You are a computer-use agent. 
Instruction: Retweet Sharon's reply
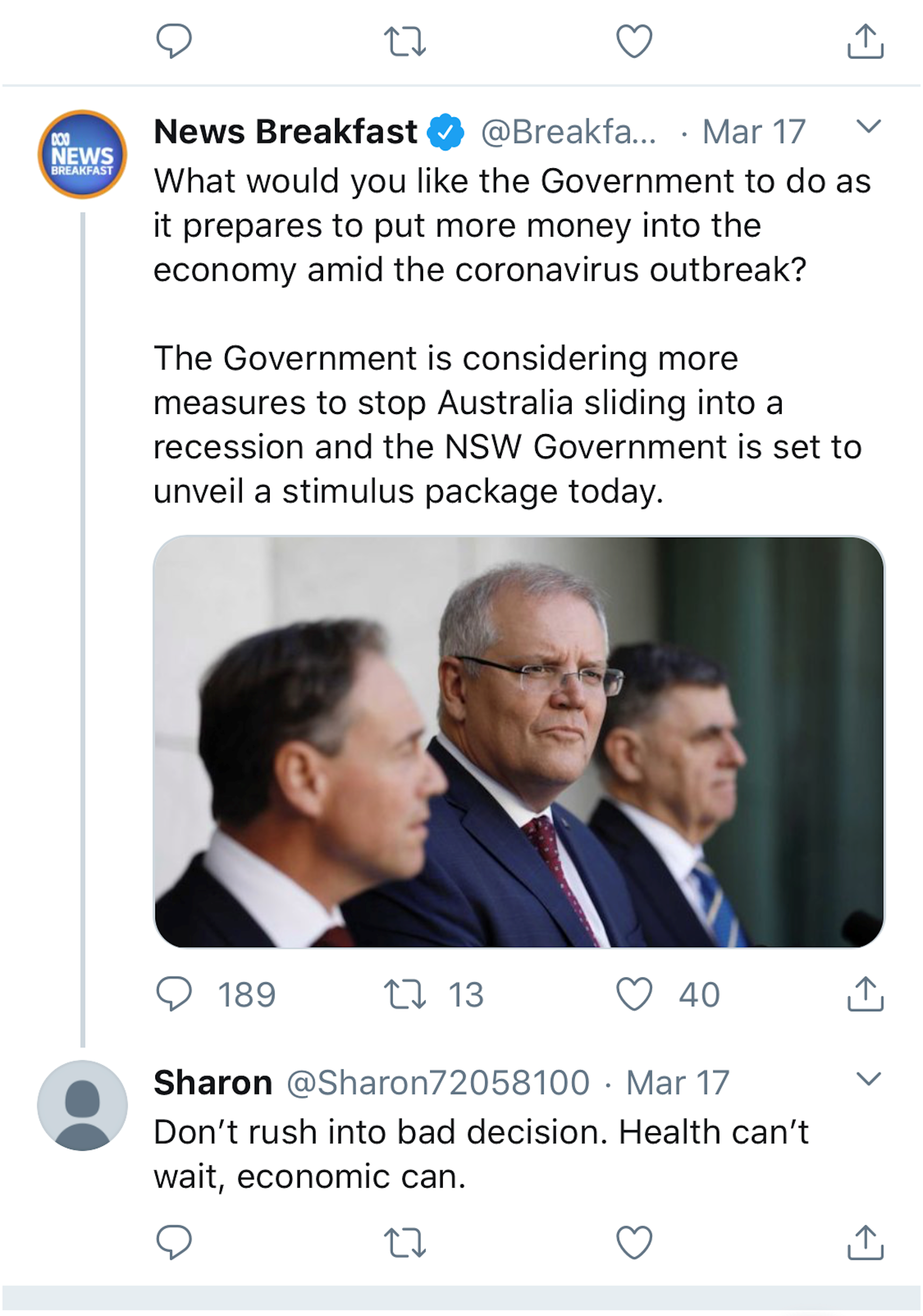(x=404, y=1242)
